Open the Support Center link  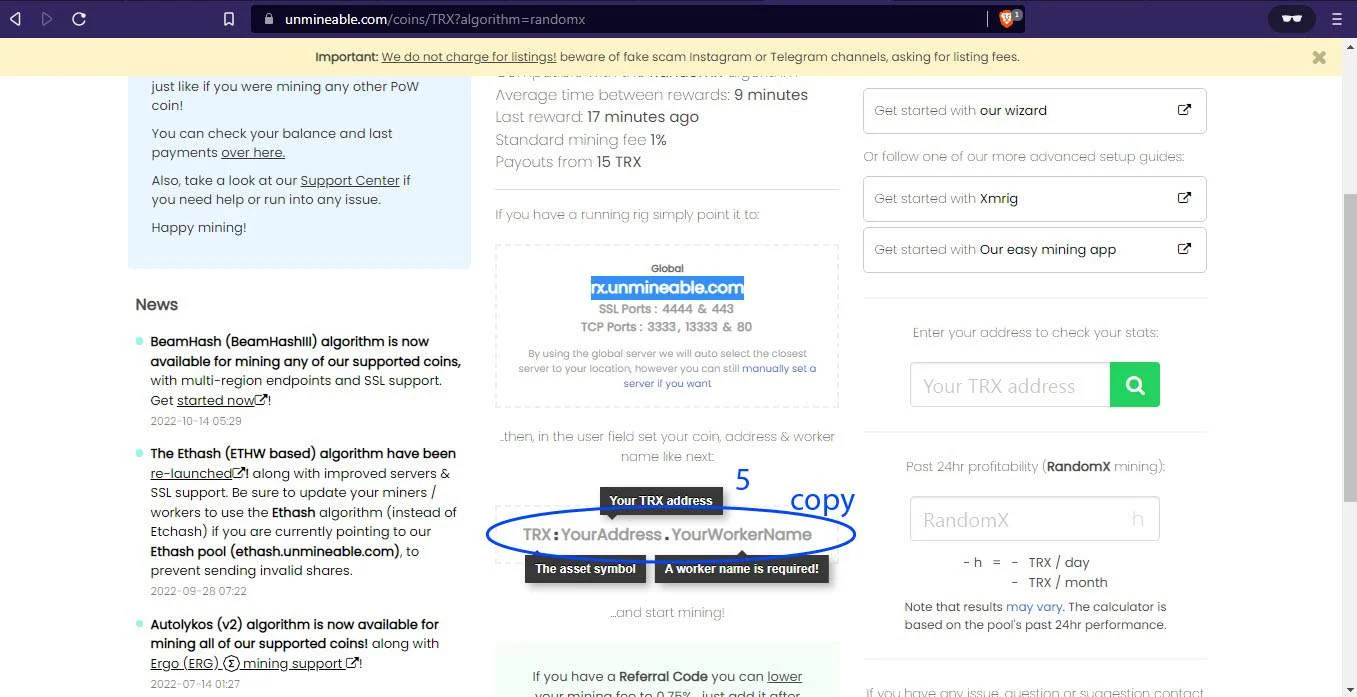tap(349, 181)
